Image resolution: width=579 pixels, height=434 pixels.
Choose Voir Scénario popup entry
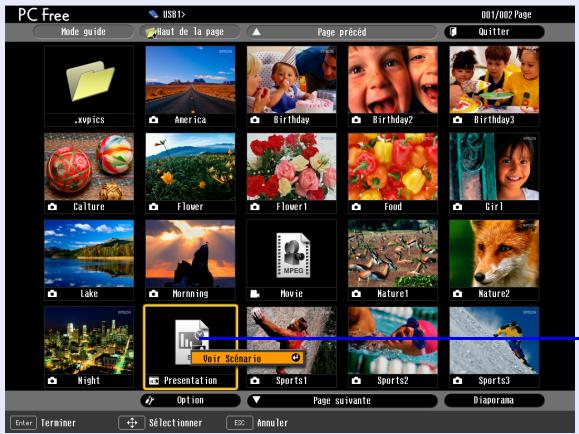(247, 358)
